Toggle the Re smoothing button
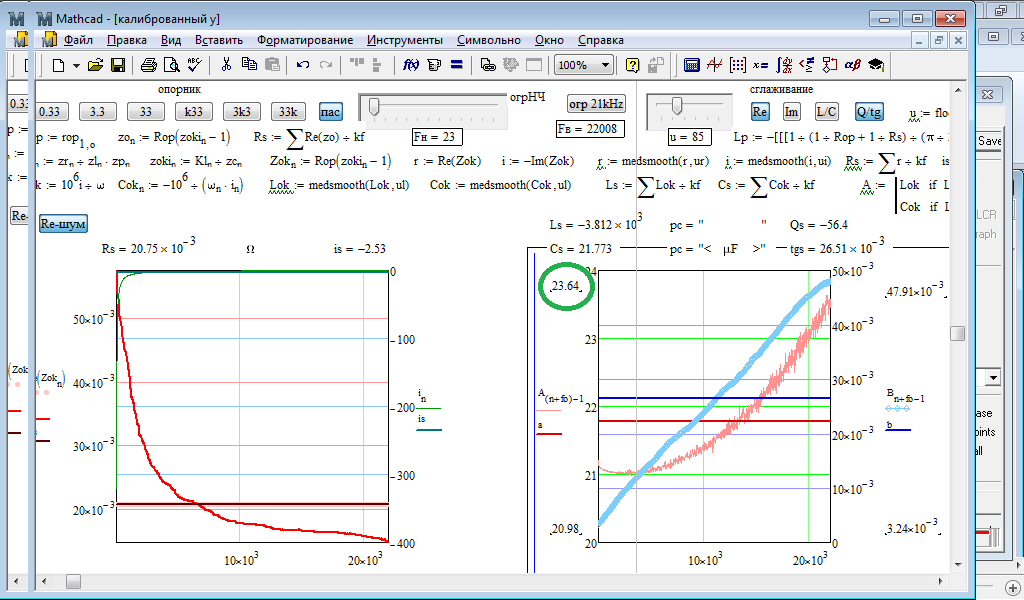 pyautogui.click(x=760, y=111)
